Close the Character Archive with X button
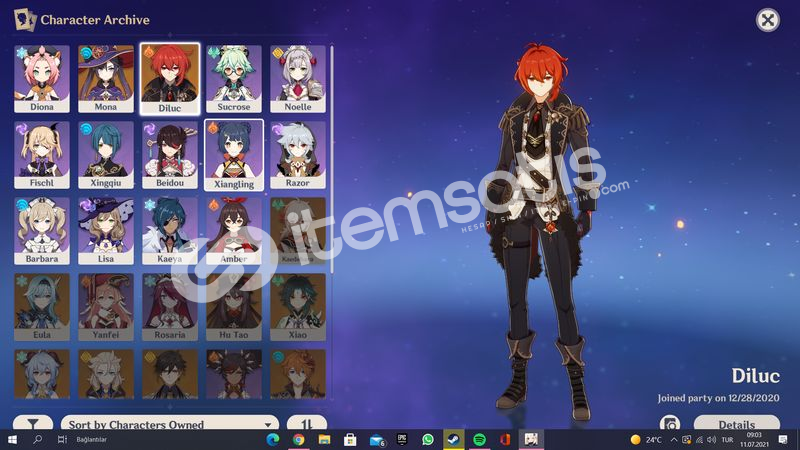Image resolution: width=800 pixels, height=450 pixels. coord(767,20)
